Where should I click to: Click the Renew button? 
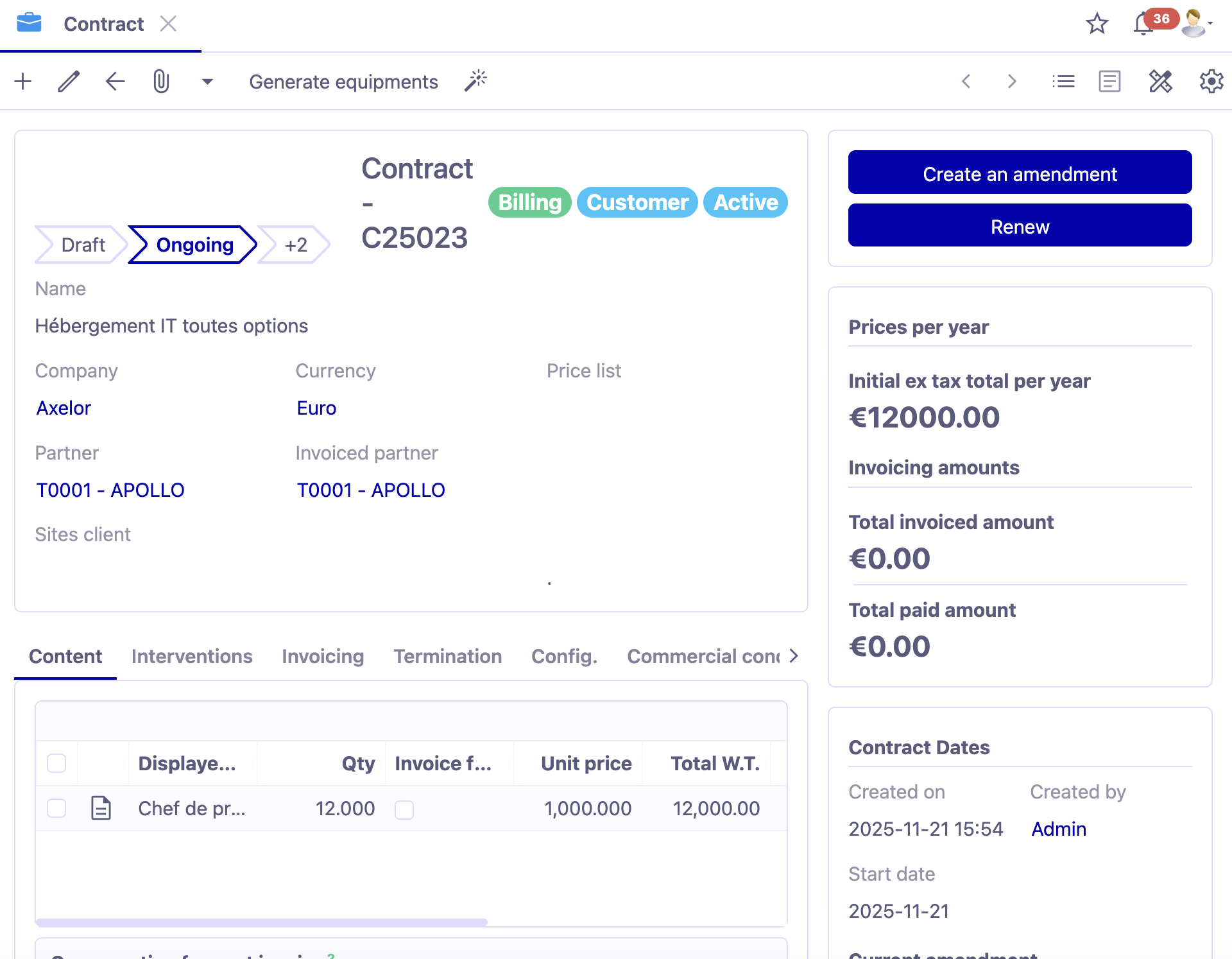point(1020,225)
